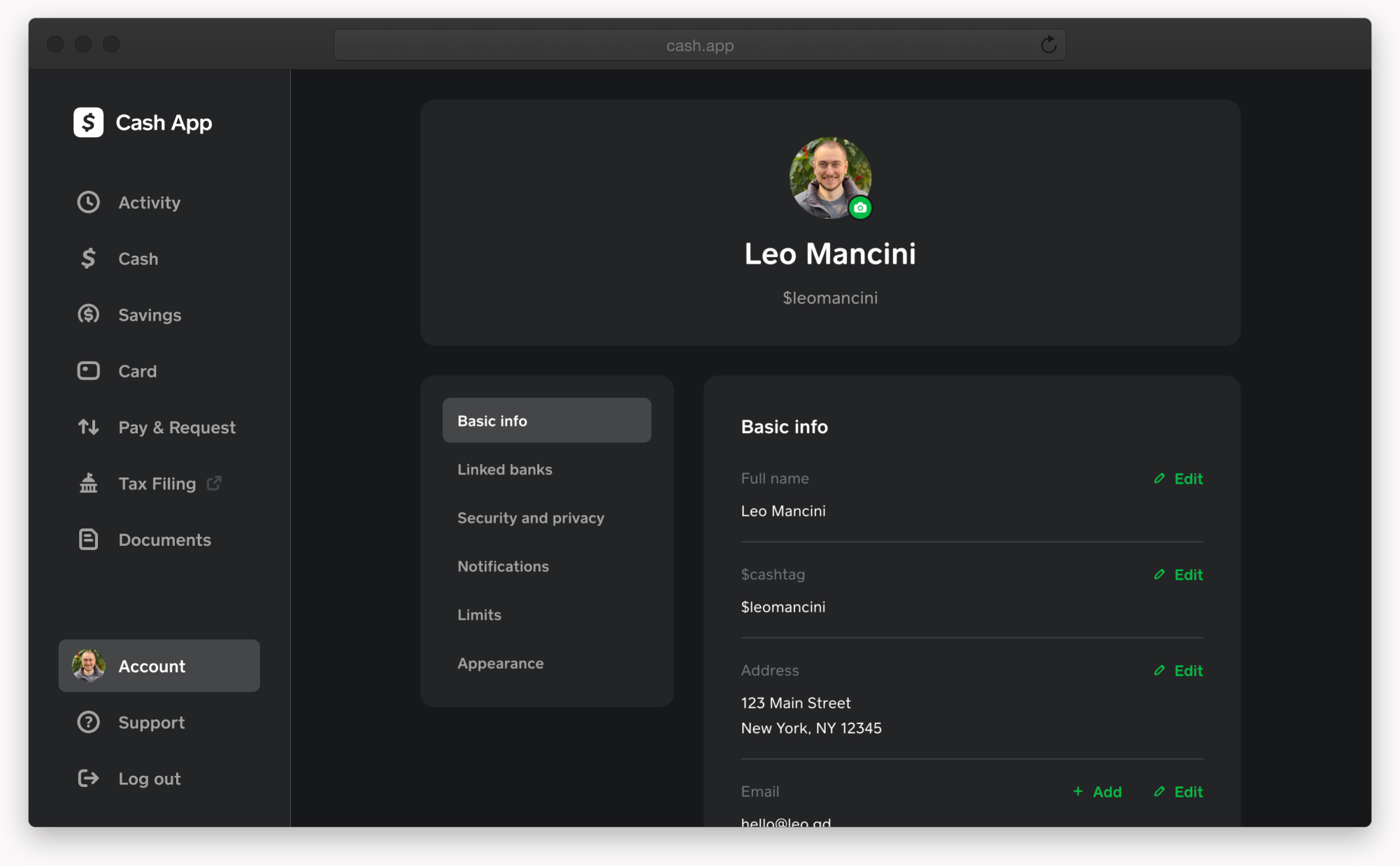1400x866 pixels.
Task: Edit the Full name field
Action: click(1178, 479)
